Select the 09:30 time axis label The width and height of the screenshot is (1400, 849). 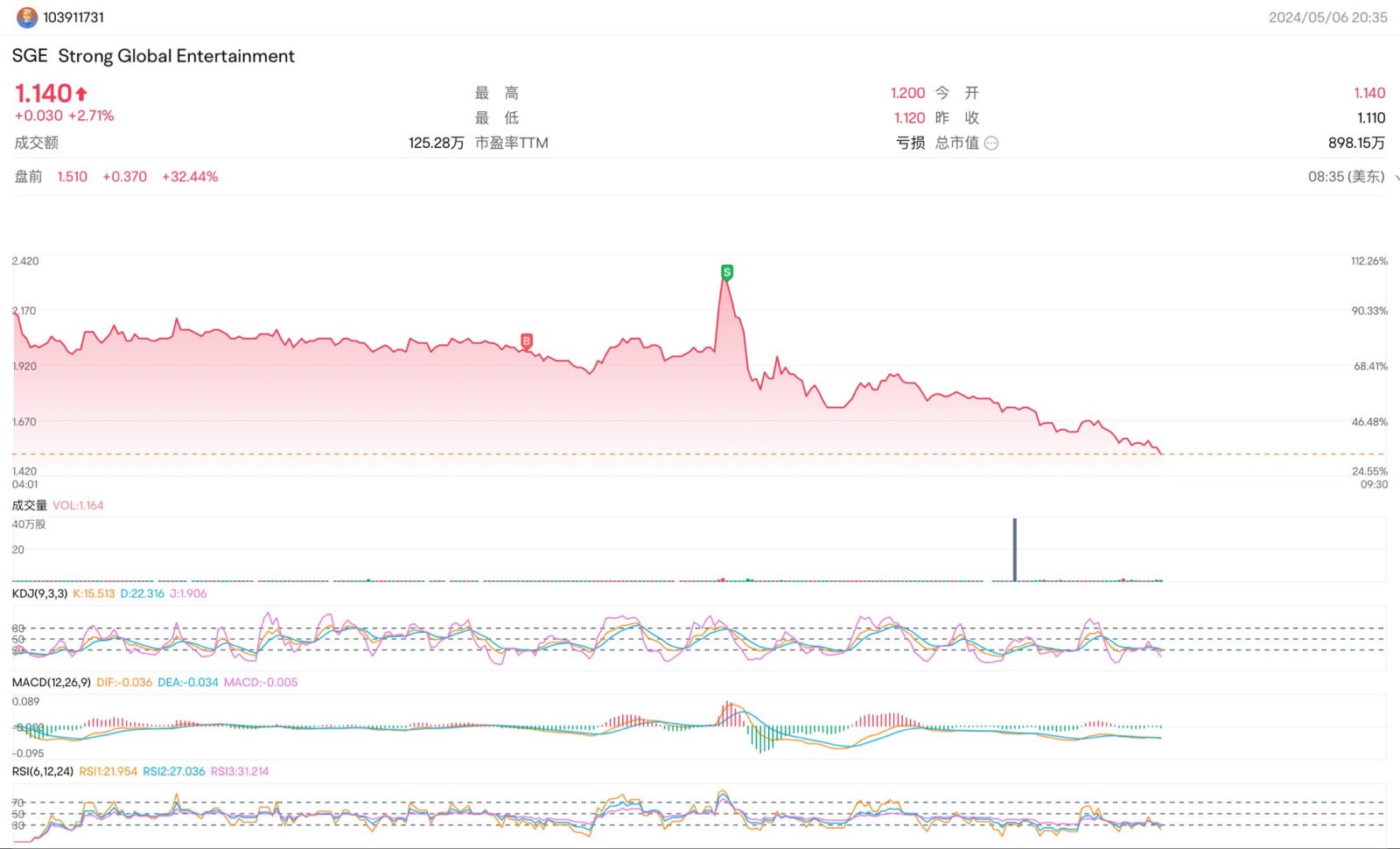point(1374,485)
